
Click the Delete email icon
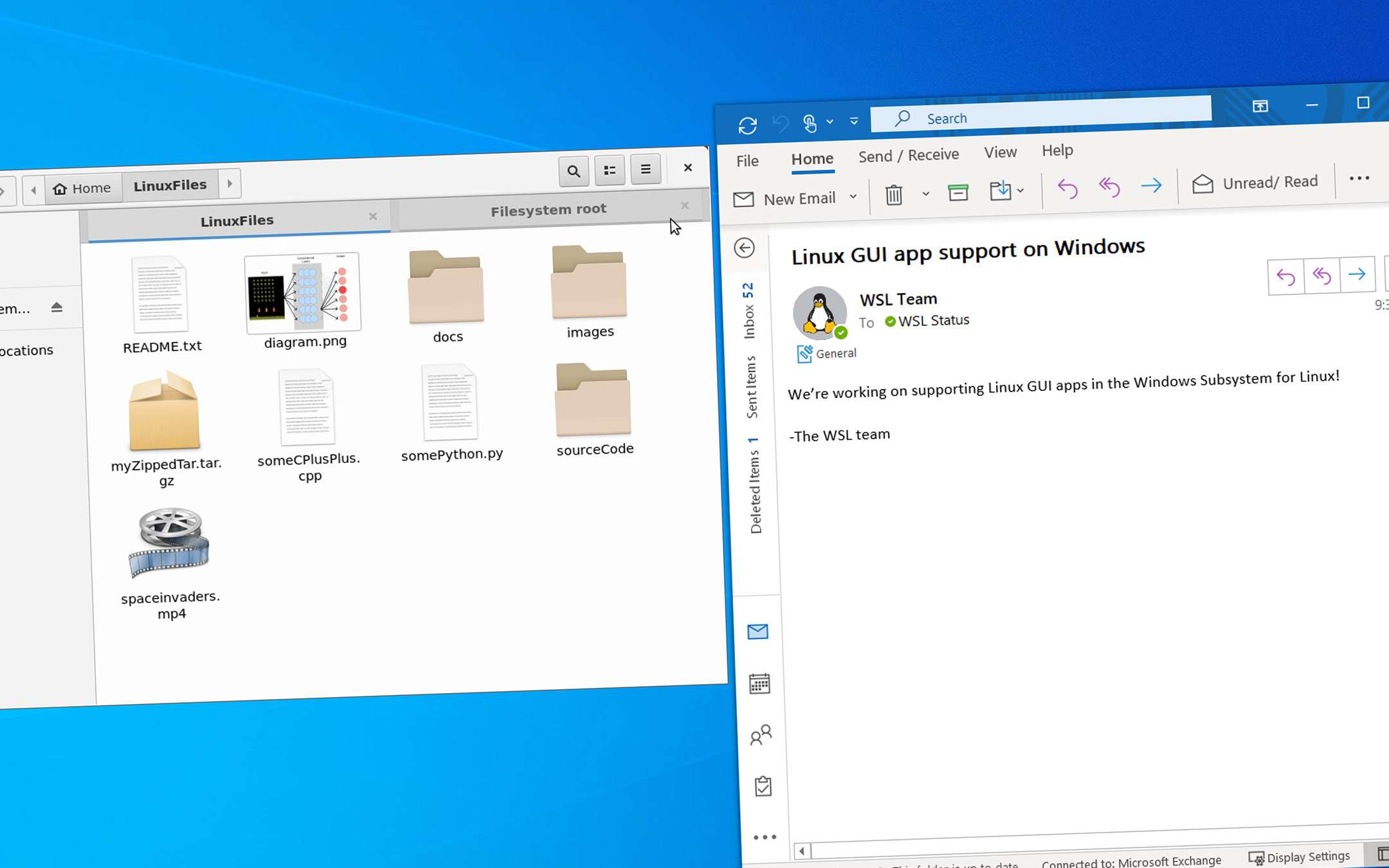[892, 192]
